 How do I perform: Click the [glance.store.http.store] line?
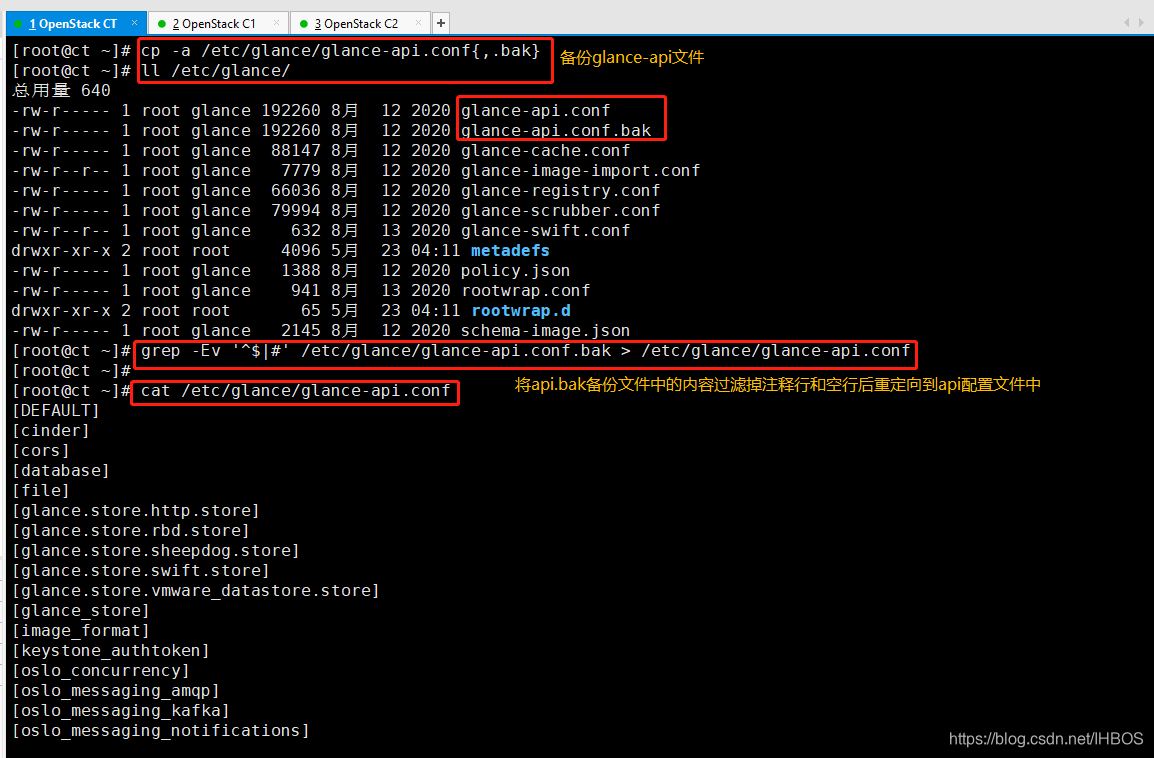point(135,510)
